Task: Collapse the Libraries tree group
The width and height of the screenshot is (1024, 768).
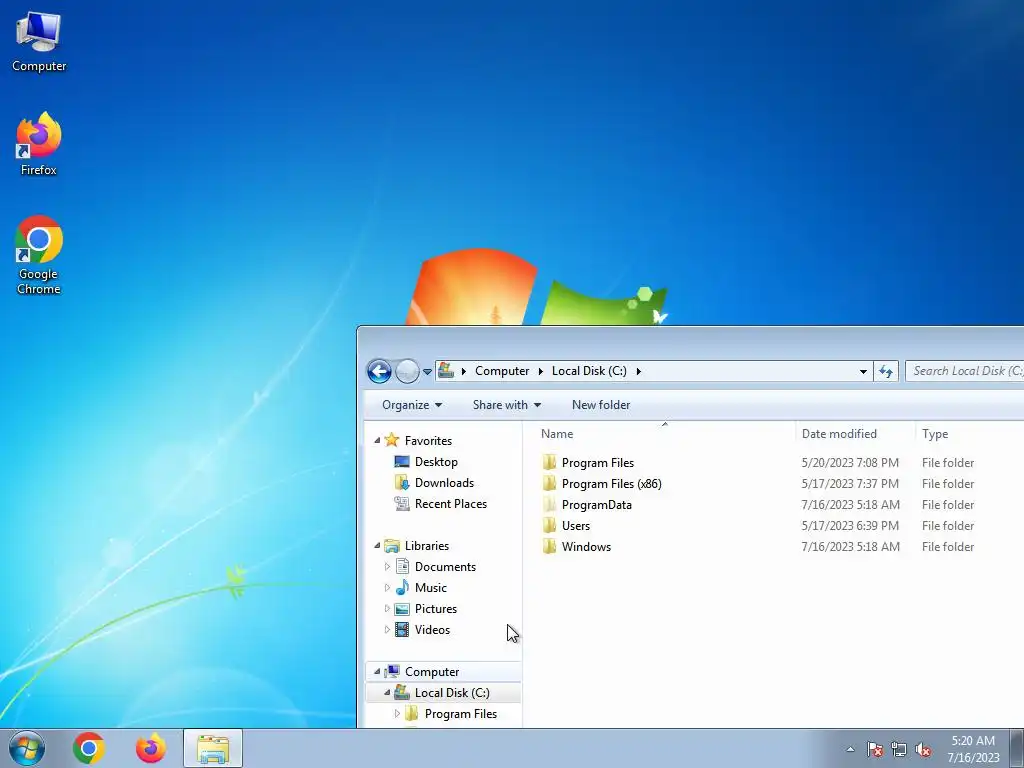Action: tap(377, 545)
